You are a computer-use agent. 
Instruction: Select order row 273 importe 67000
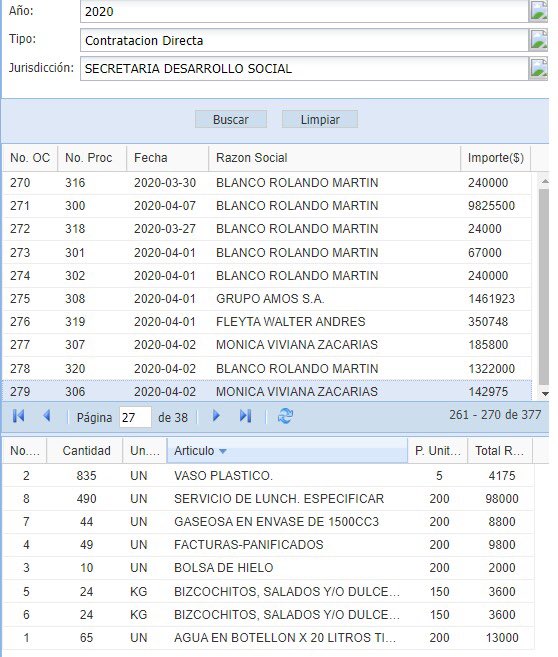point(267,253)
